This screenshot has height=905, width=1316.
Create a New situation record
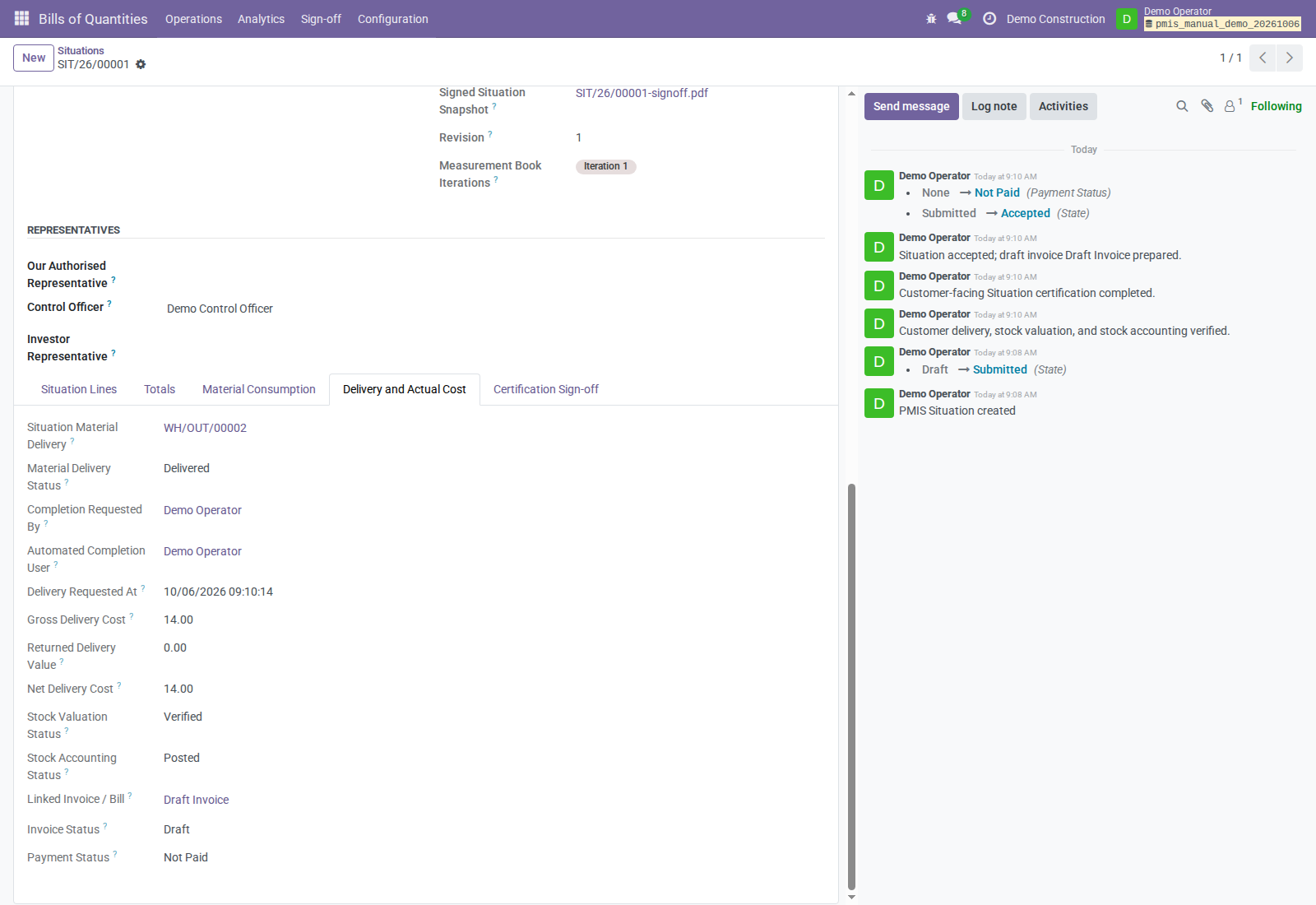tap(34, 58)
